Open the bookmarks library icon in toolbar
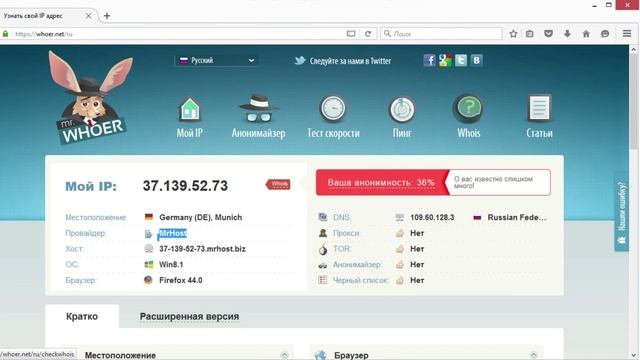This screenshot has width=640, height=360. click(529, 34)
